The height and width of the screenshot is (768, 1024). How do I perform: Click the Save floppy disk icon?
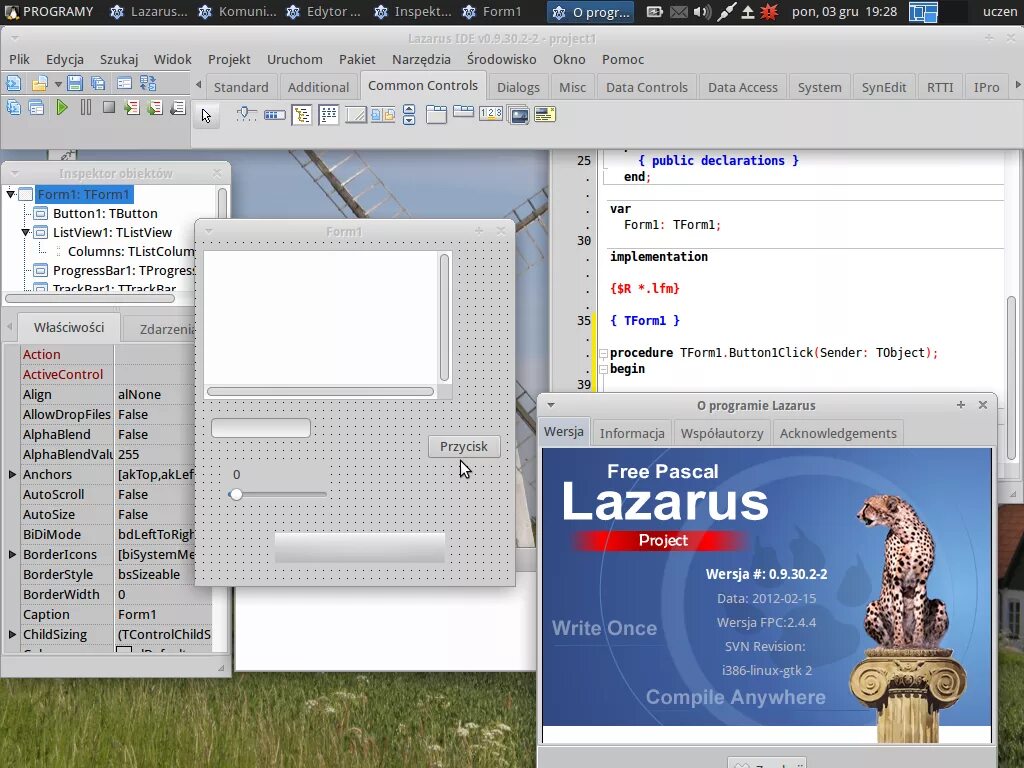coord(75,84)
